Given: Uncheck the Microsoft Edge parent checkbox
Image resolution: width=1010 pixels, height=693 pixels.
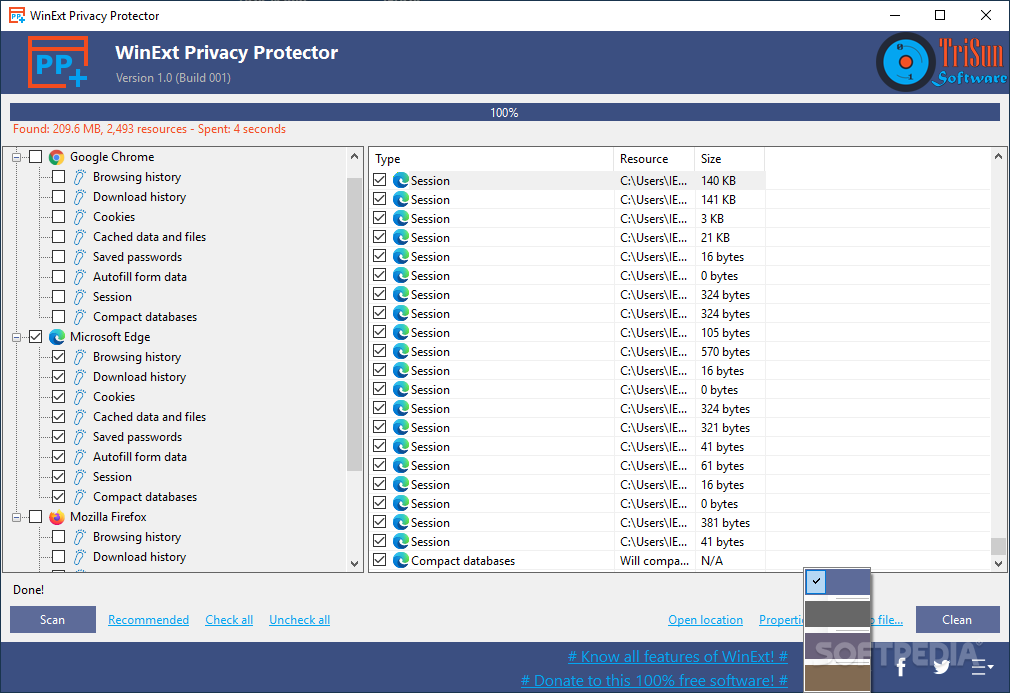Looking at the screenshot, I should tap(36, 337).
